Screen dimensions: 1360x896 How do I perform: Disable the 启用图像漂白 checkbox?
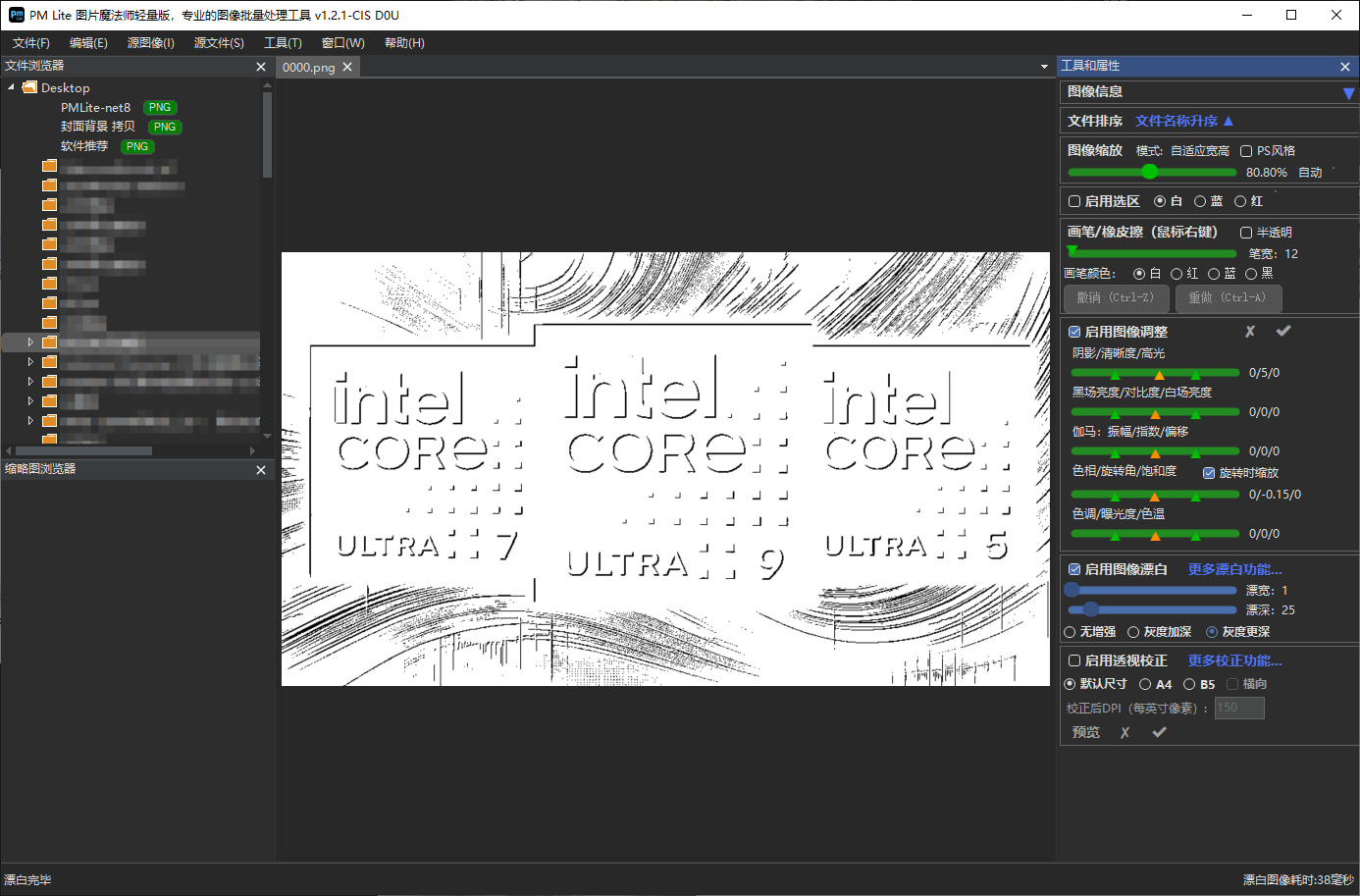click(x=1074, y=569)
